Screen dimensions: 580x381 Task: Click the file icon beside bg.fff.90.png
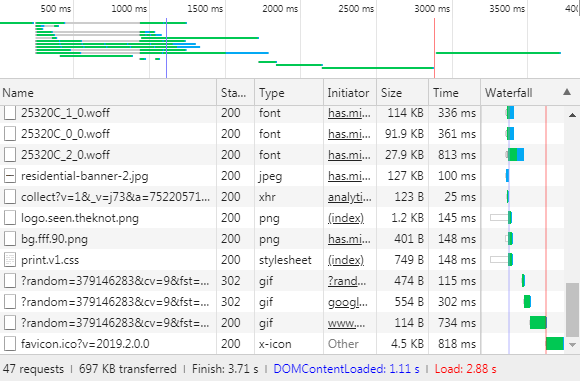[10, 239]
